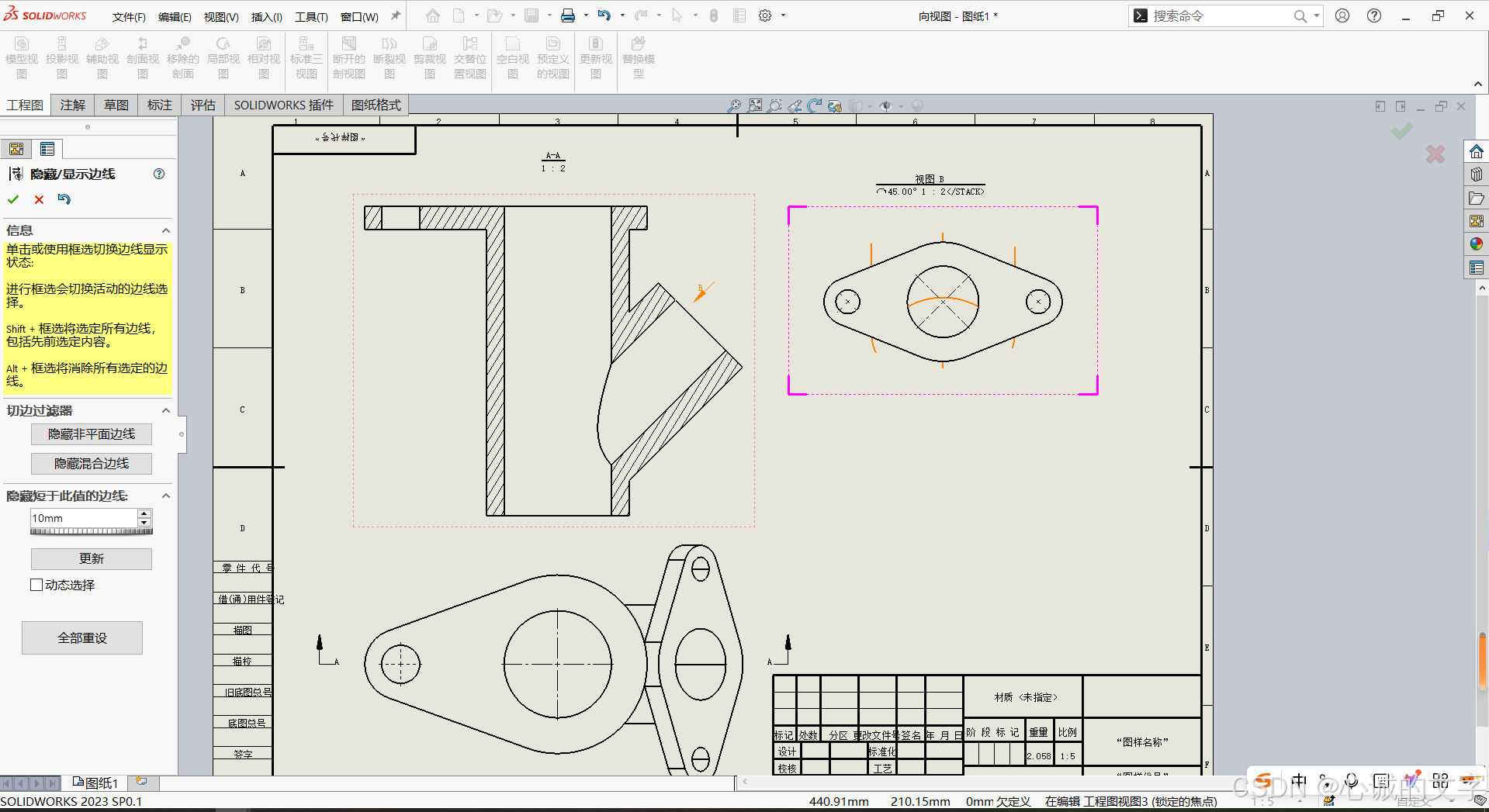The image size is (1489, 812).
Task: Collapse the 切边过滤器 section
Action: [165, 410]
